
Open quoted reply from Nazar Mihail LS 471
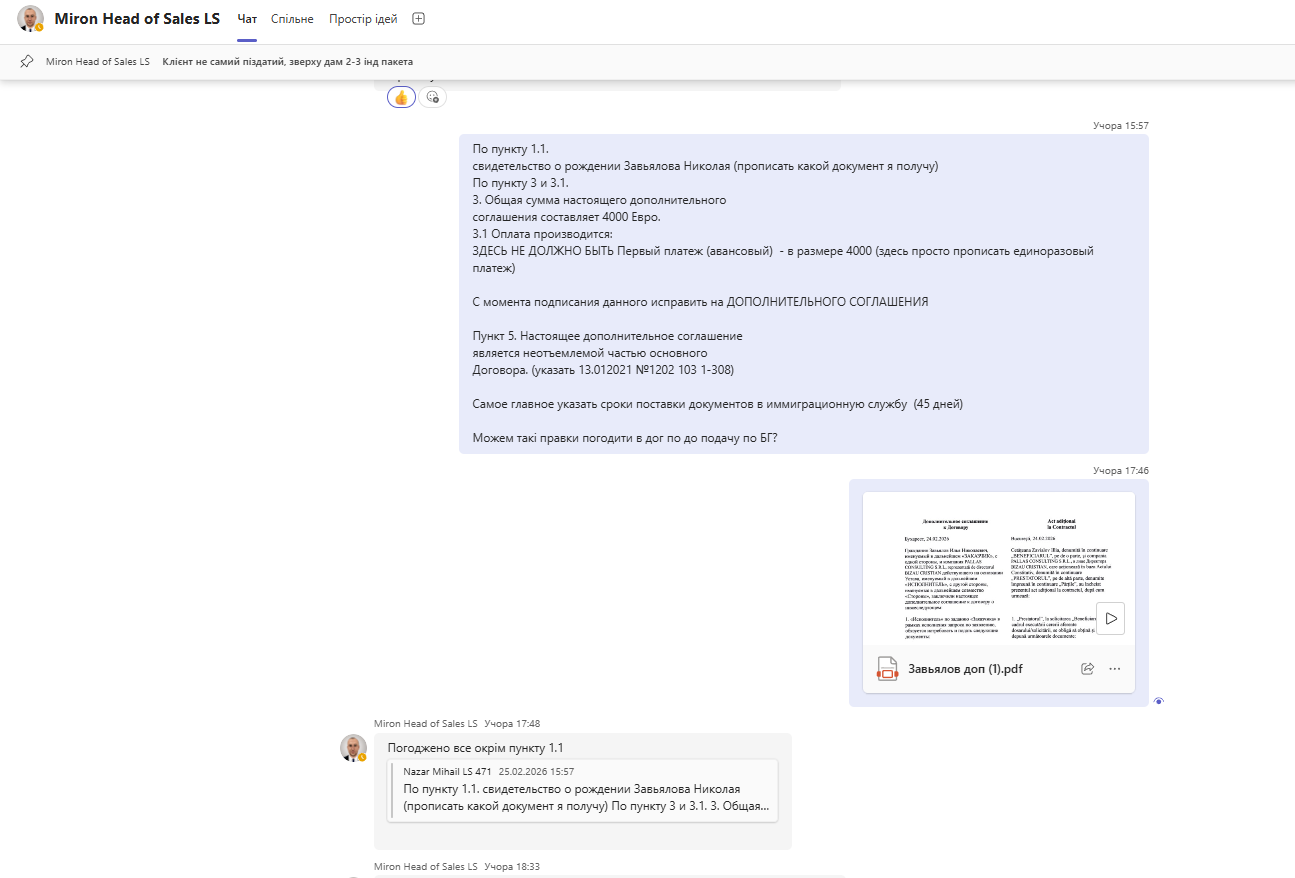coord(584,791)
